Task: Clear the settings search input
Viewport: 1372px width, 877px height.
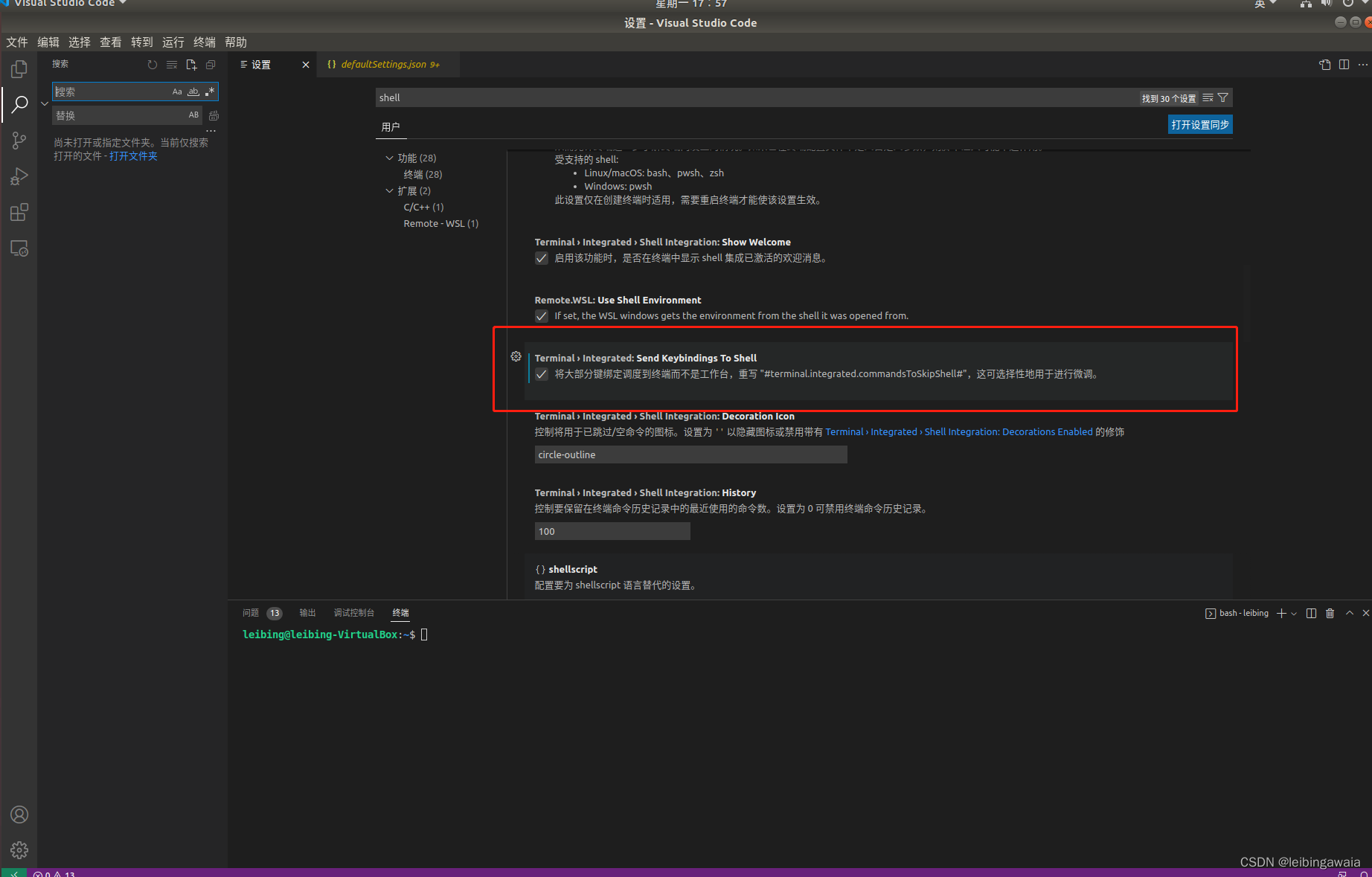Action: pos(1208,97)
